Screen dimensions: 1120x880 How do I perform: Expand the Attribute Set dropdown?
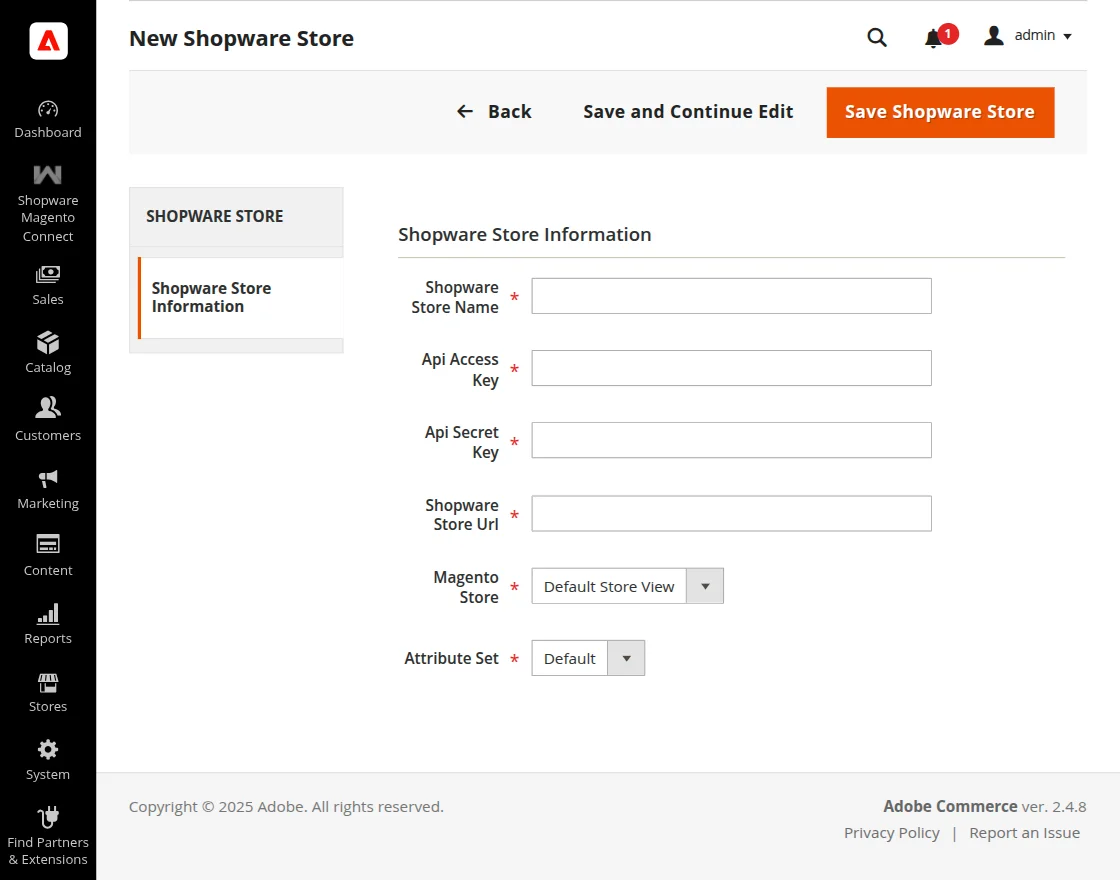(626, 658)
